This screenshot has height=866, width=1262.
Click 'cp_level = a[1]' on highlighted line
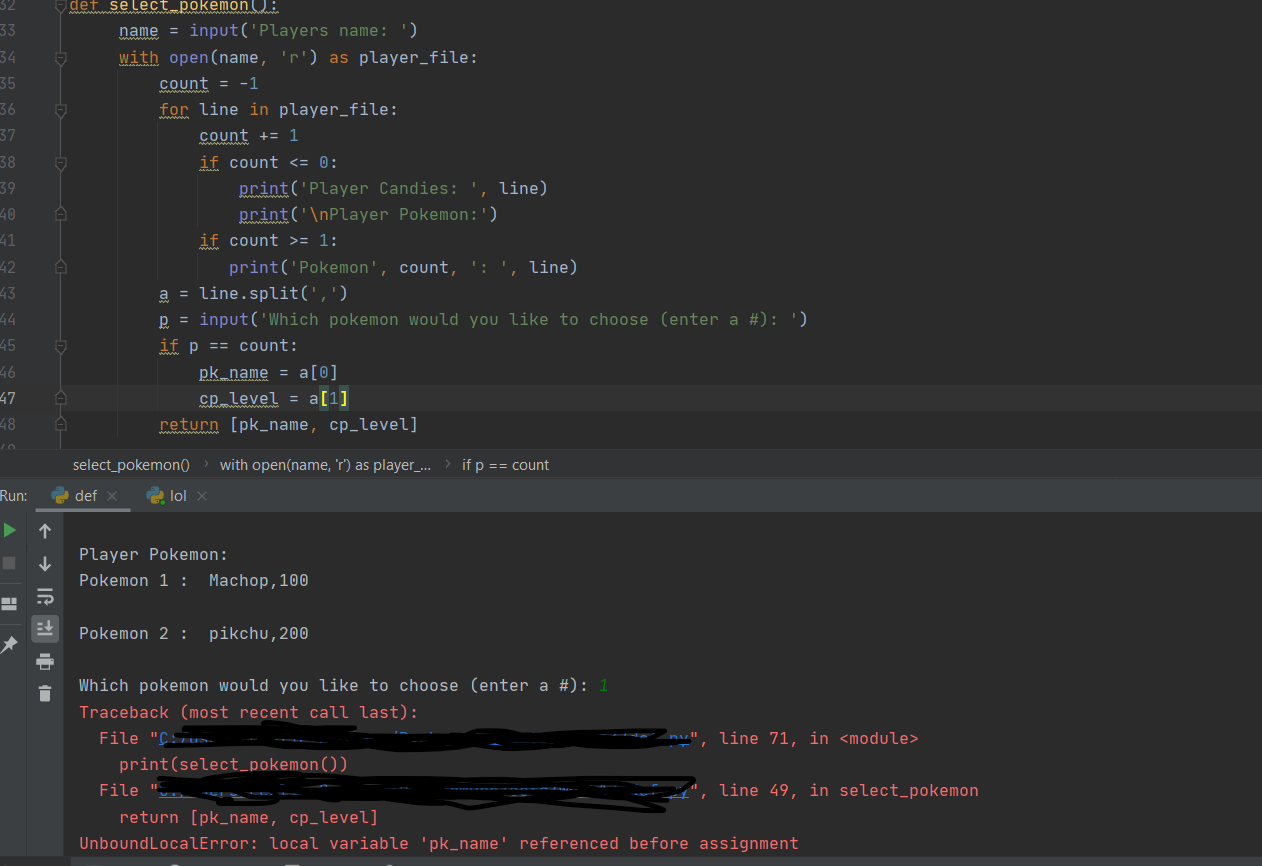273,398
